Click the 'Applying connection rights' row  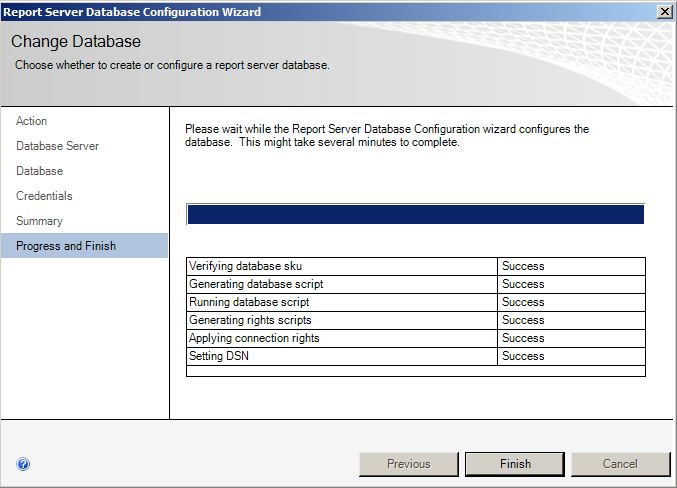click(x=416, y=338)
